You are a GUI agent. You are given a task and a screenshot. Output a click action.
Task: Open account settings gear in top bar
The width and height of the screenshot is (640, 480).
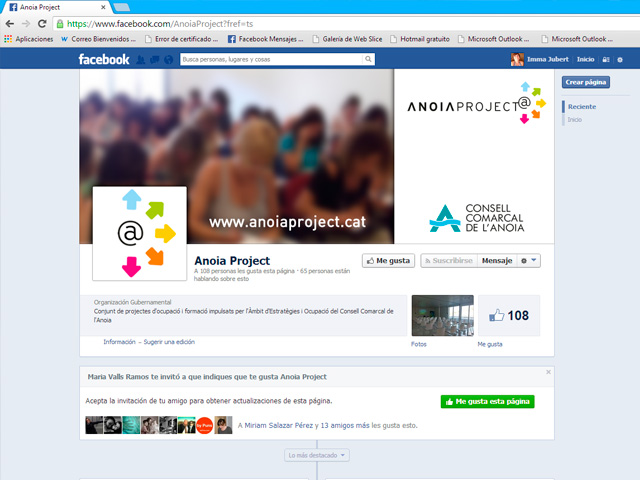[x=620, y=60]
